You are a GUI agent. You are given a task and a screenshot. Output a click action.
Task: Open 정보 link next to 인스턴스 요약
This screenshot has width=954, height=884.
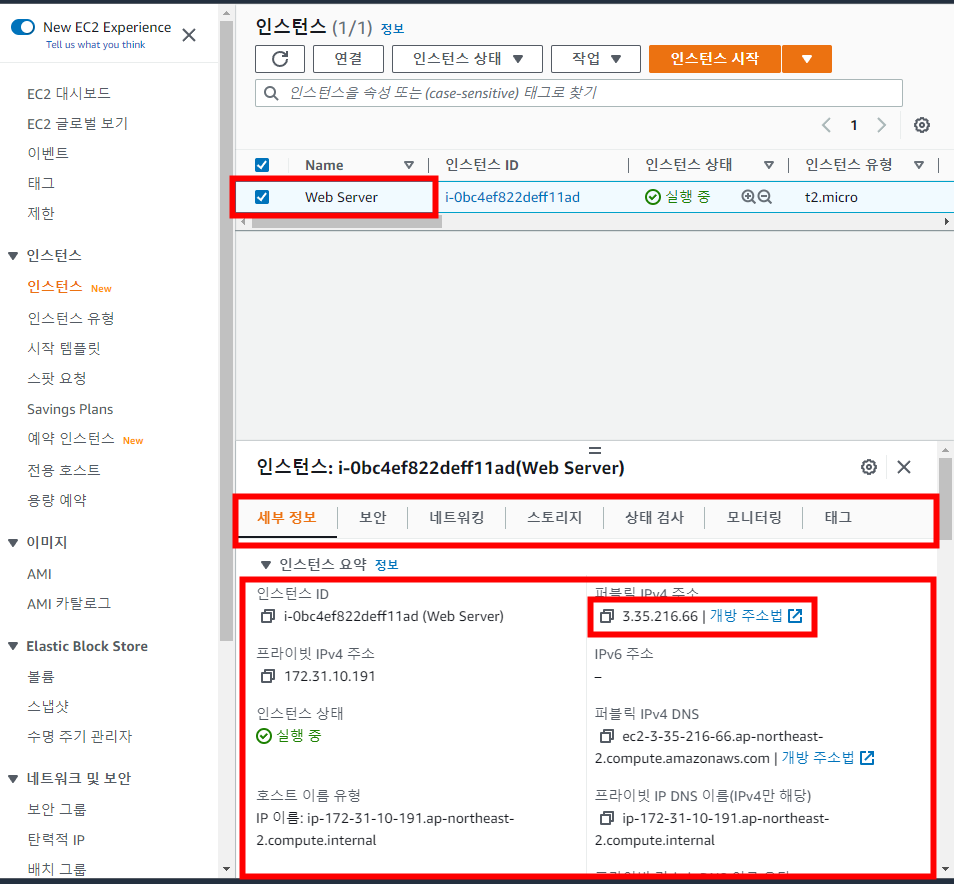pos(386,565)
